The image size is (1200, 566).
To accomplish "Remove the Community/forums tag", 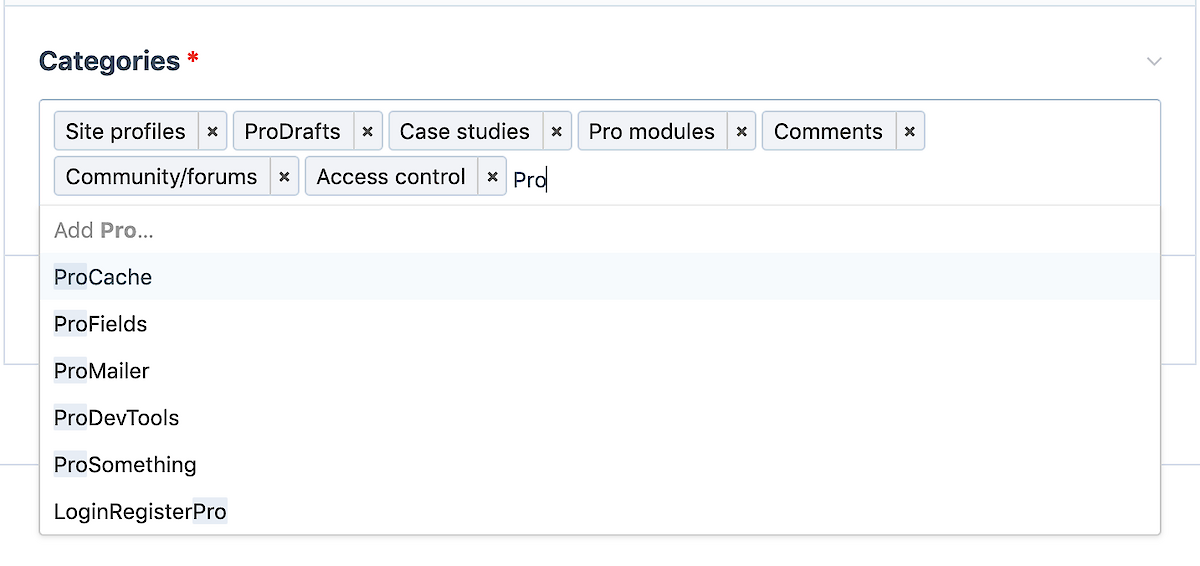I will tap(284, 177).
